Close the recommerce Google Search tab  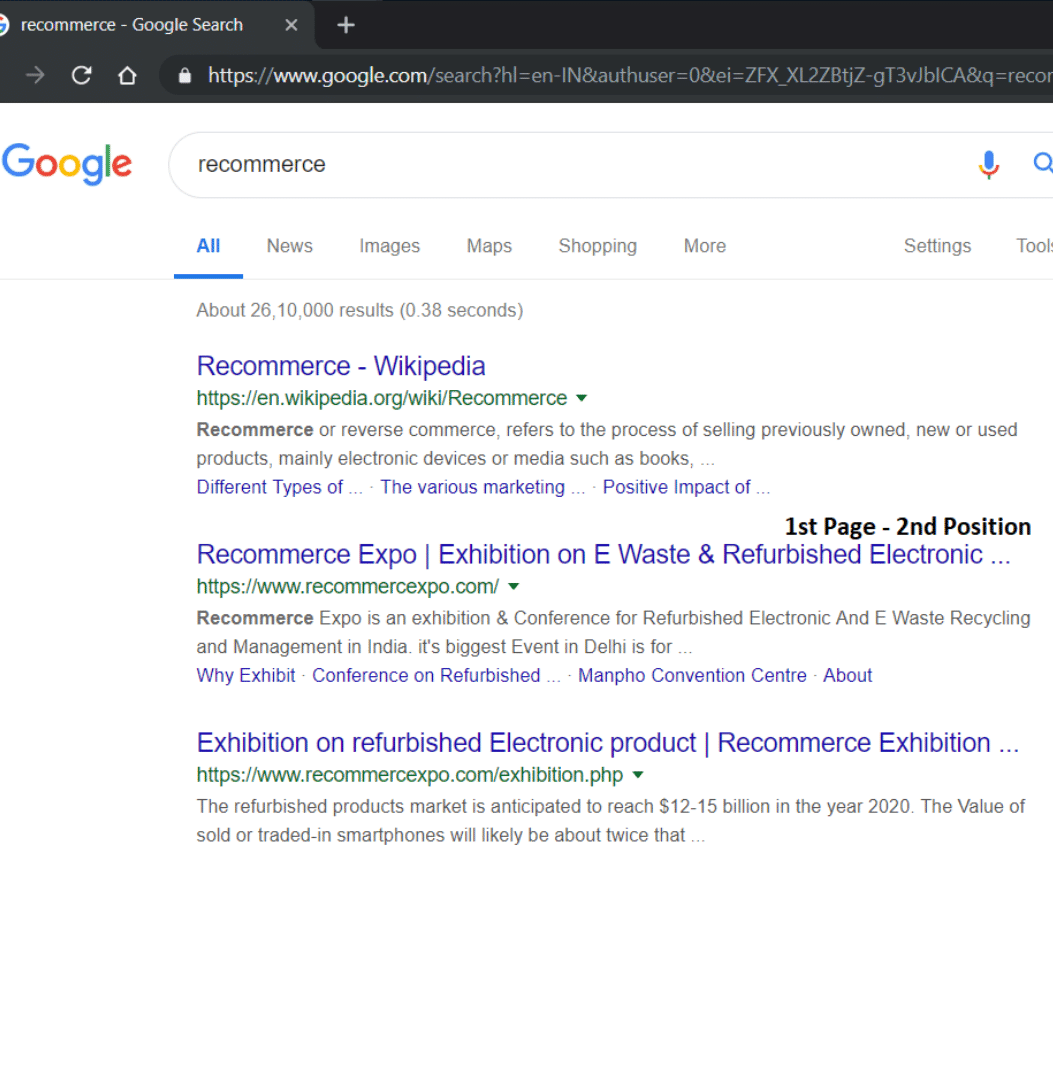click(x=291, y=25)
